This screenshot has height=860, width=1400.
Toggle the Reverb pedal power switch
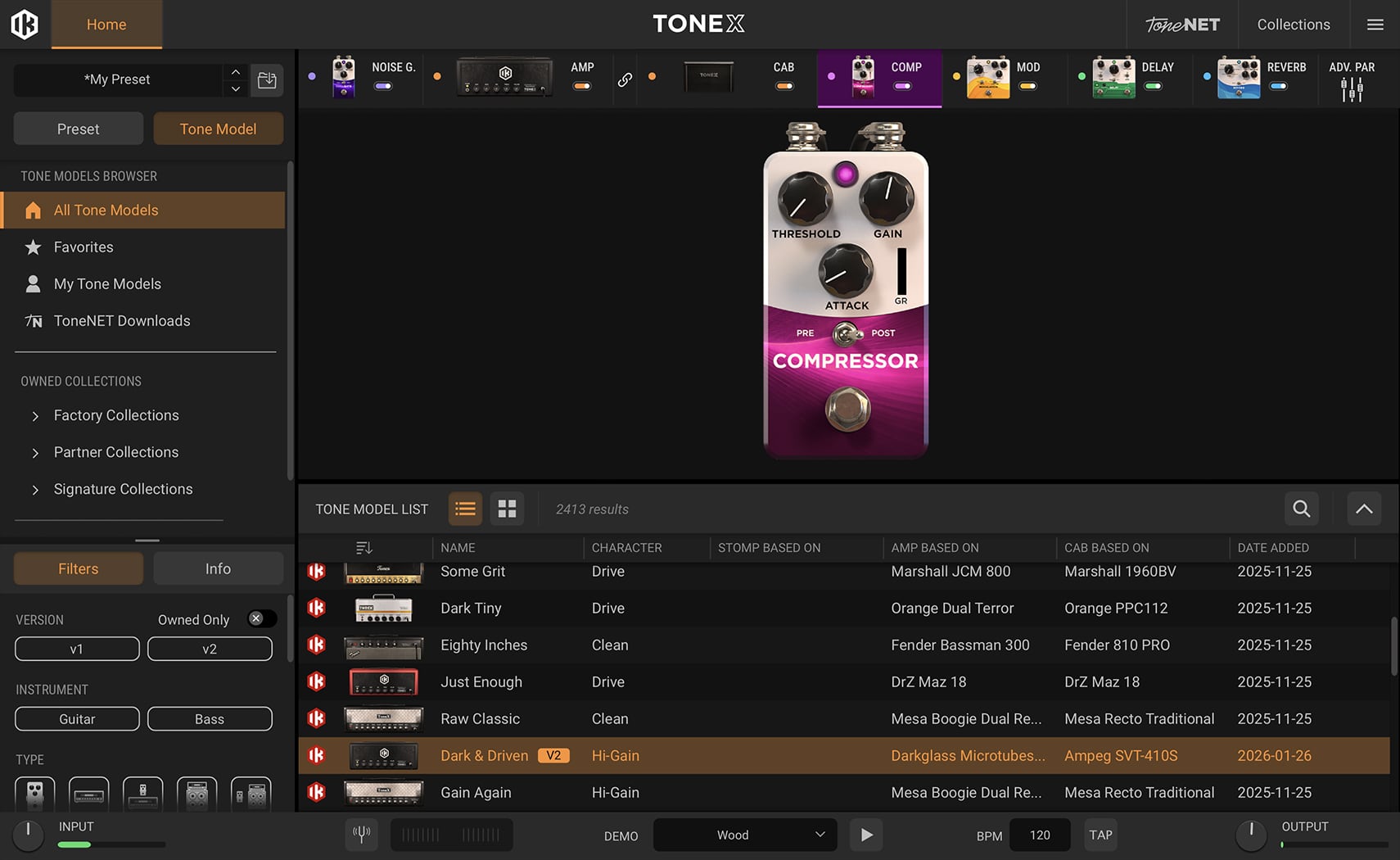[1278, 86]
